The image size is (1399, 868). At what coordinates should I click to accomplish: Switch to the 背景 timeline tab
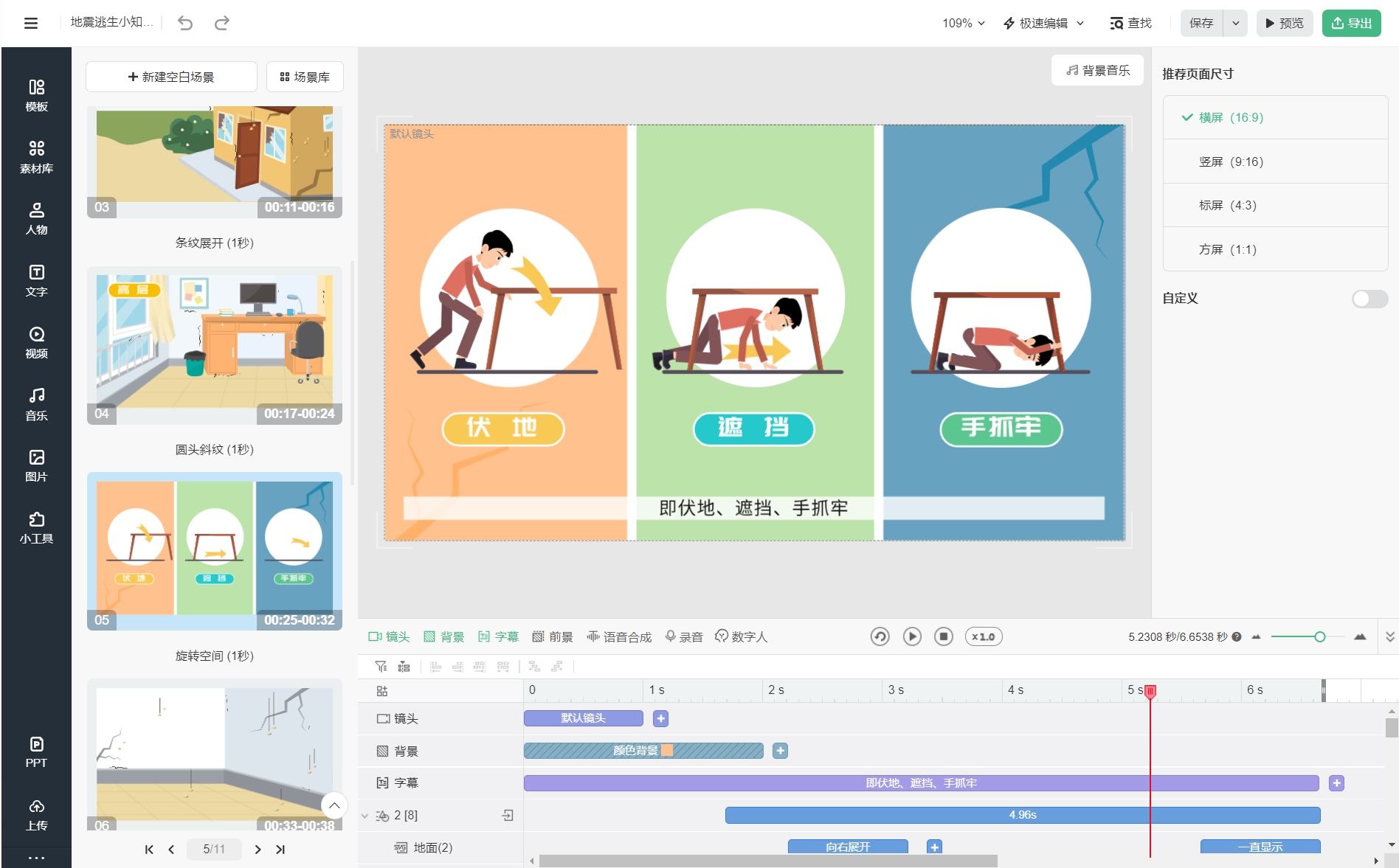coord(443,636)
